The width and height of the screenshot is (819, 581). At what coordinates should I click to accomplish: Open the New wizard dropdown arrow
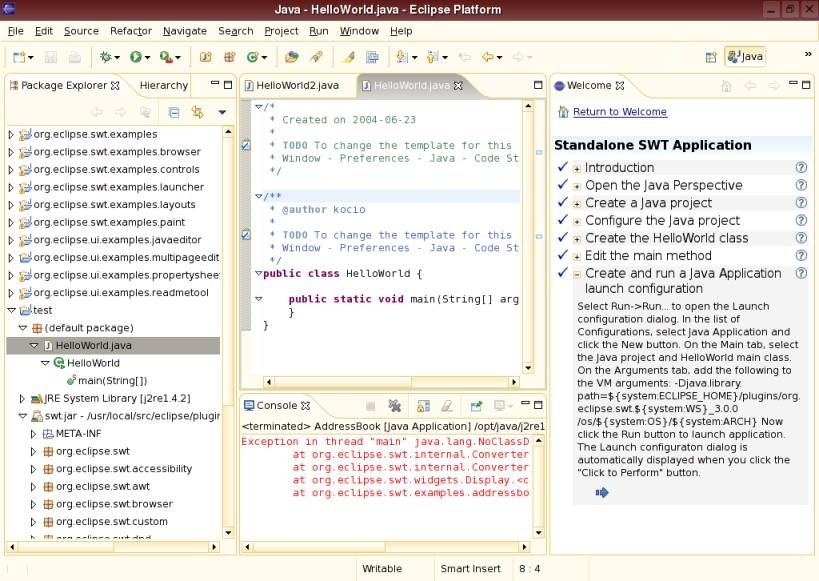point(31,57)
